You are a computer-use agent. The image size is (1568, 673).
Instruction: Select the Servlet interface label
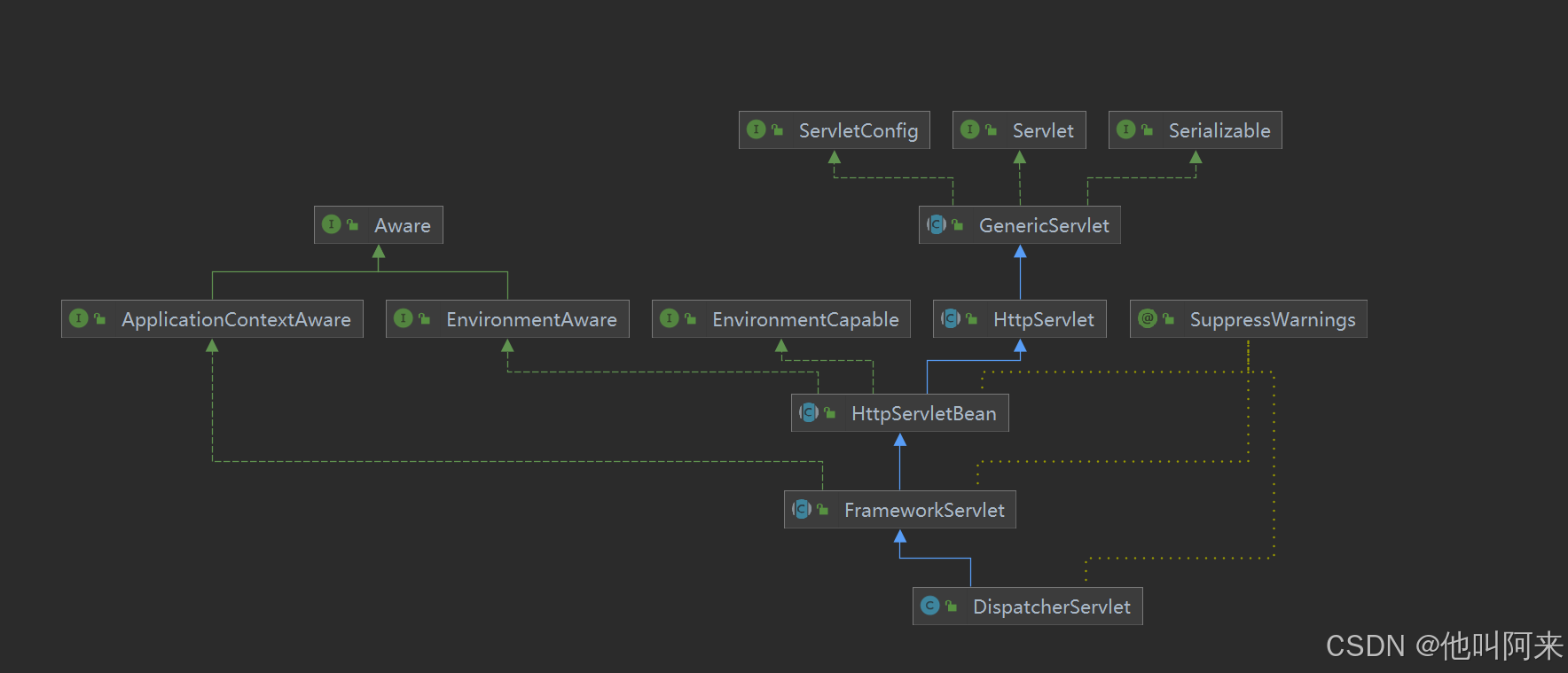[x=1043, y=130]
